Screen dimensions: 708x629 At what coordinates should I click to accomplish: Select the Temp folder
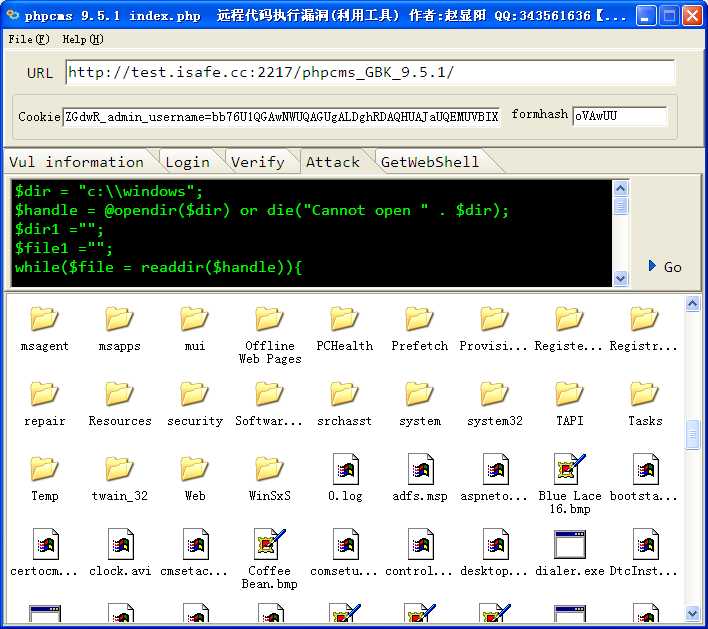pyautogui.click(x=44, y=468)
